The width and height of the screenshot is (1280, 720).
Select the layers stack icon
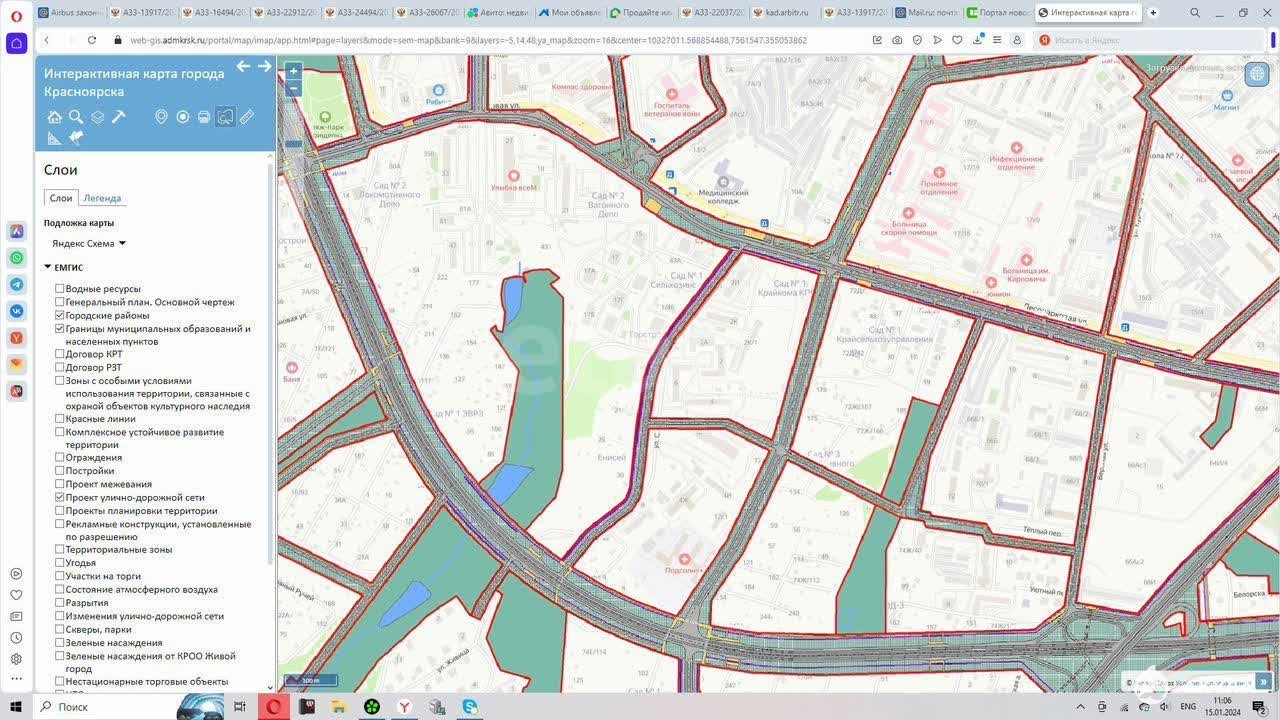97,117
